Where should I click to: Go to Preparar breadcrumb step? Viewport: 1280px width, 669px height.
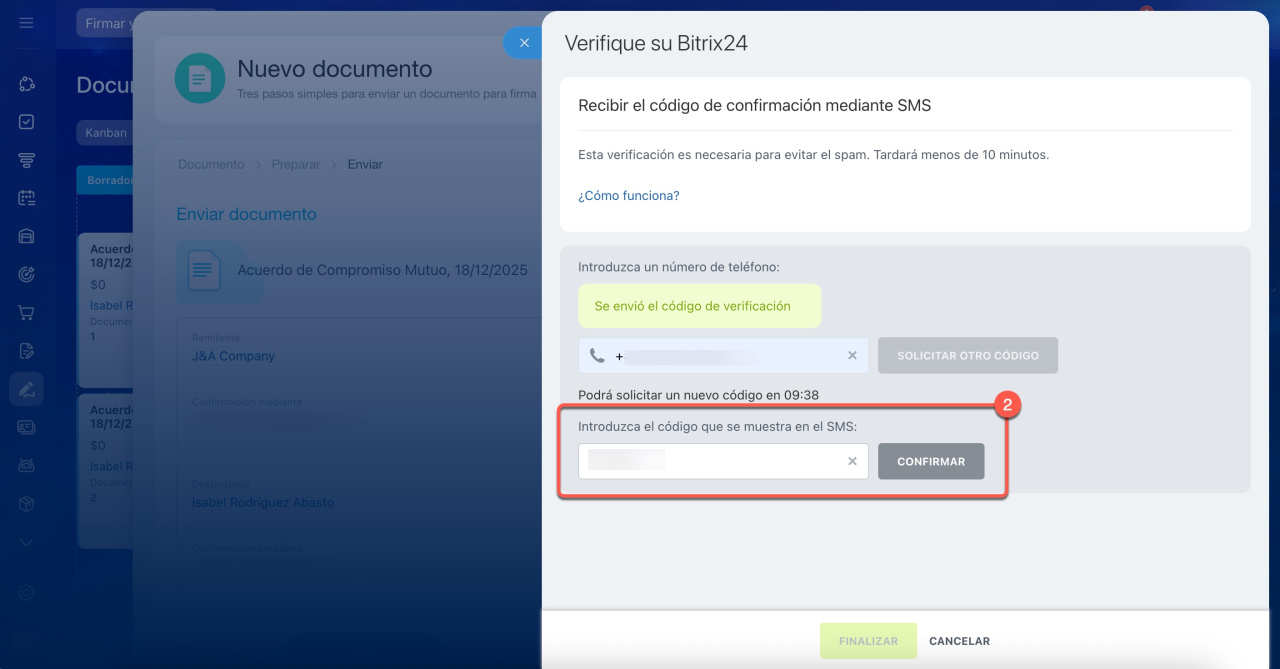click(296, 164)
